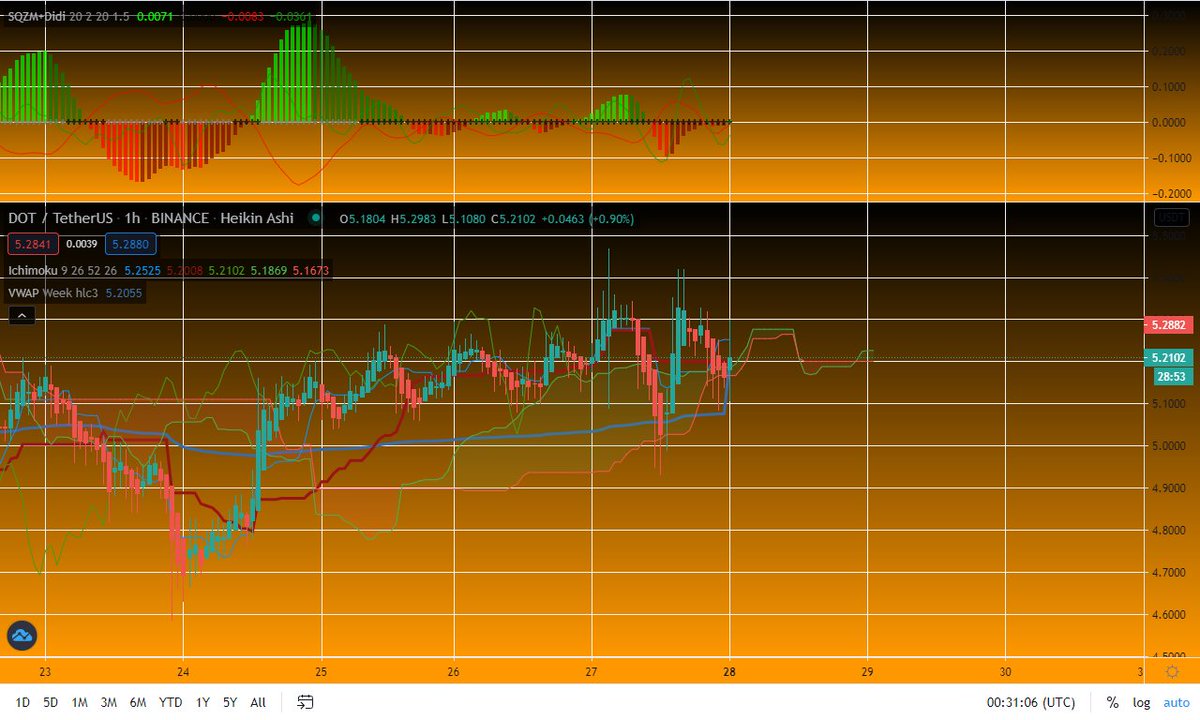Click date label 29 on time axis
The image size is (1200, 720).
click(868, 671)
